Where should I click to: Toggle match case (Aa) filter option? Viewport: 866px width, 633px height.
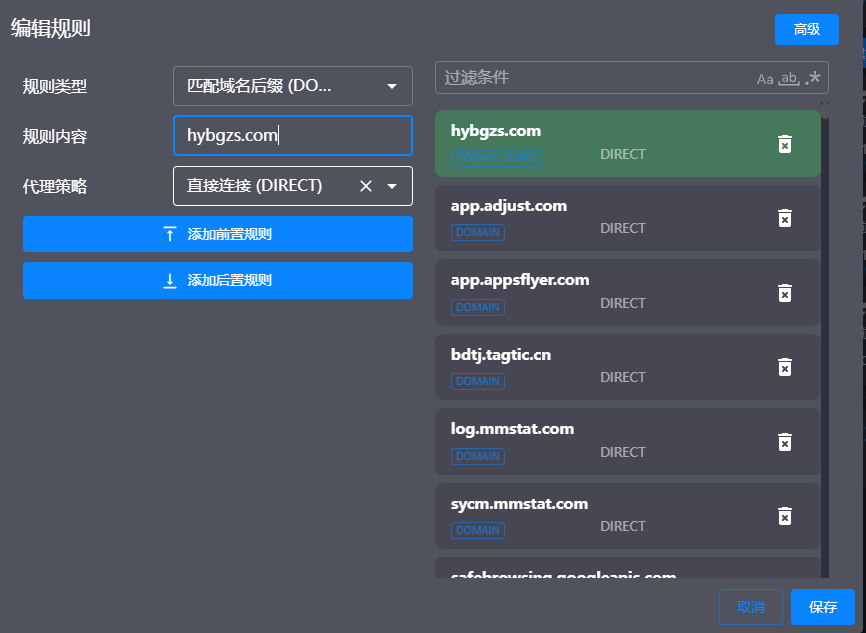[x=765, y=80]
